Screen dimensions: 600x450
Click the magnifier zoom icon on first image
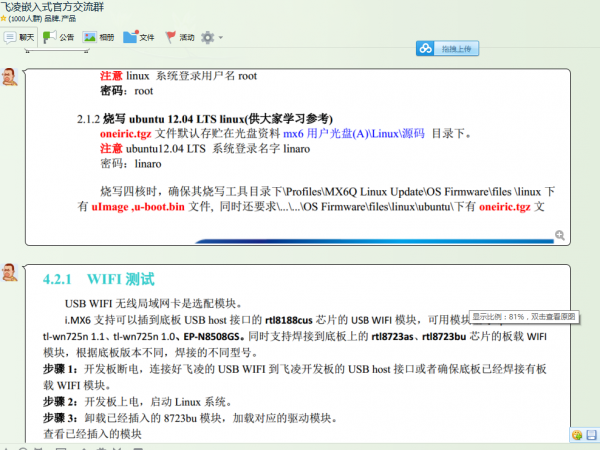coord(560,236)
